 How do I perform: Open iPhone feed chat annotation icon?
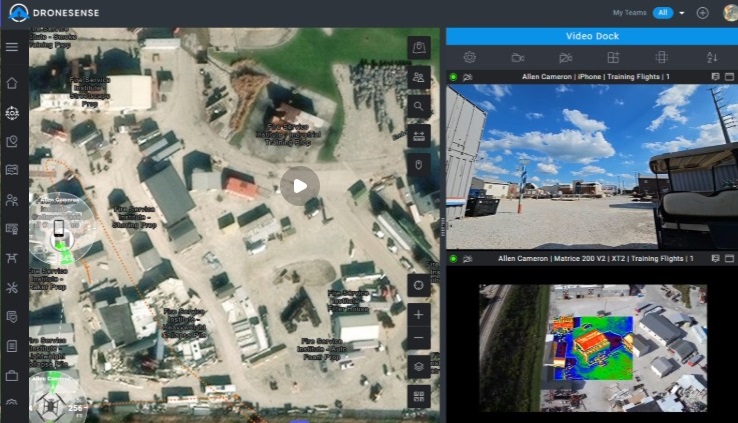(x=715, y=77)
